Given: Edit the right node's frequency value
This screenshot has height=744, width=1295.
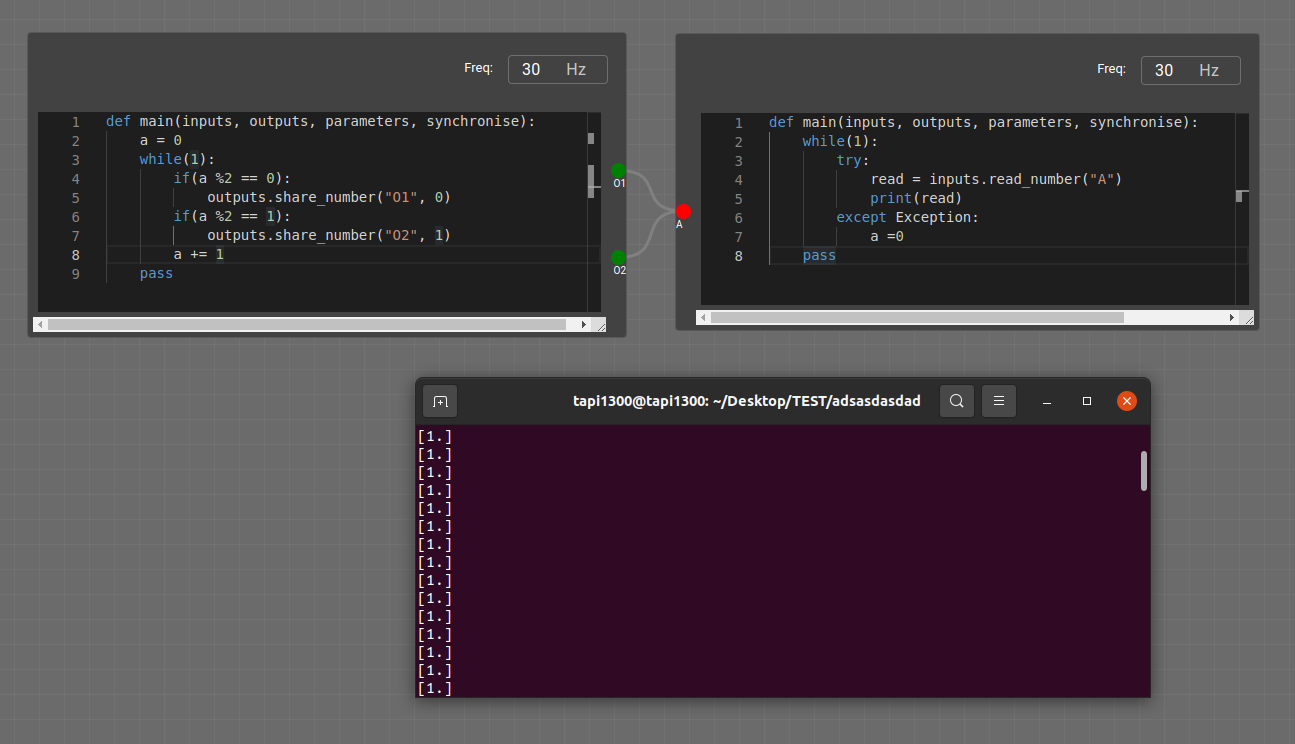Looking at the screenshot, I should pyautogui.click(x=1163, y=70).
